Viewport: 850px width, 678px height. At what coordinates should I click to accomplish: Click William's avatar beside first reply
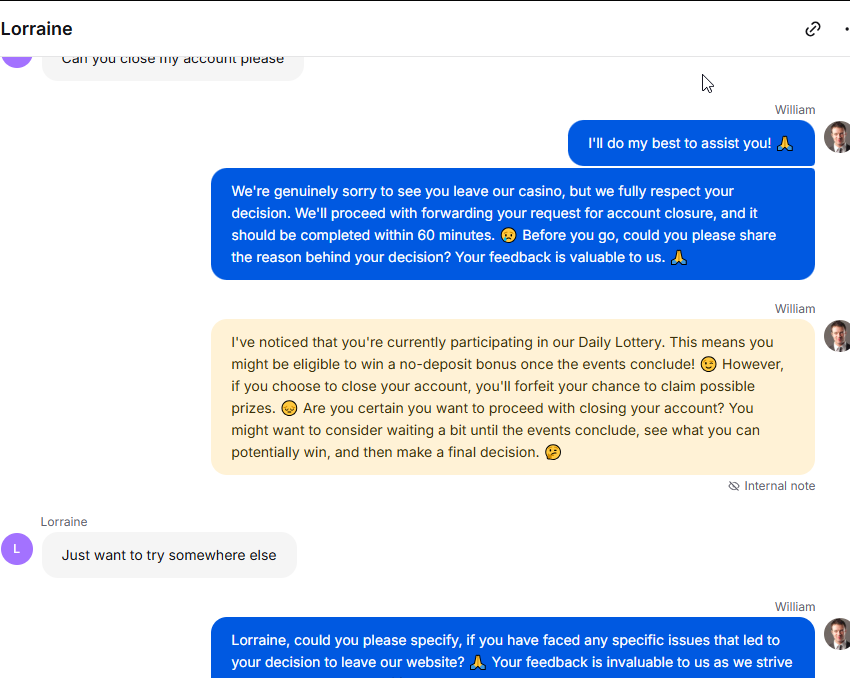click(837, 137)
